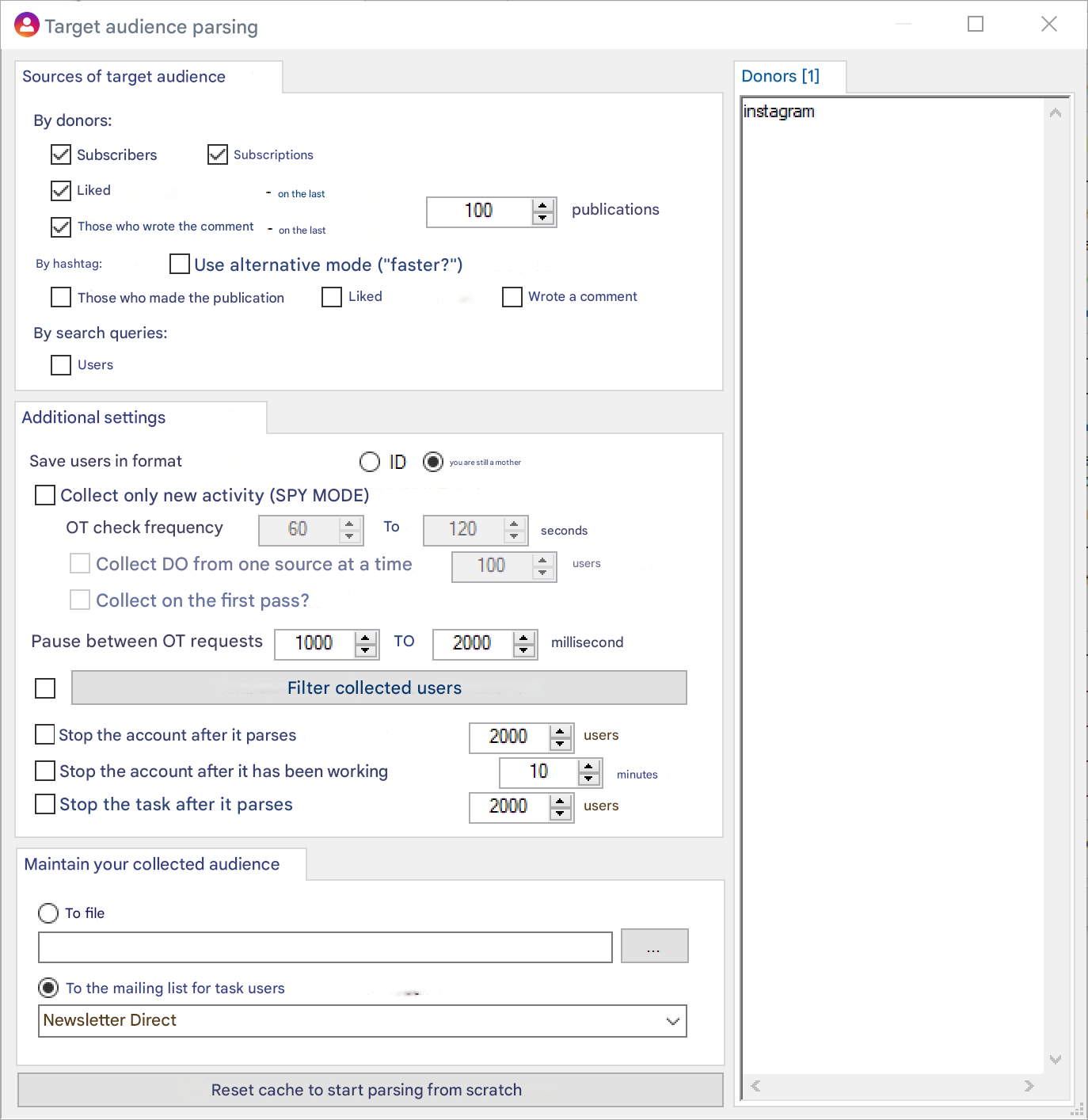Image resolution: width=1088 pixels, height=1120 pixels.
Task: Toggle the Liked checkbox under By donors
Action: [x=61, y=190]
